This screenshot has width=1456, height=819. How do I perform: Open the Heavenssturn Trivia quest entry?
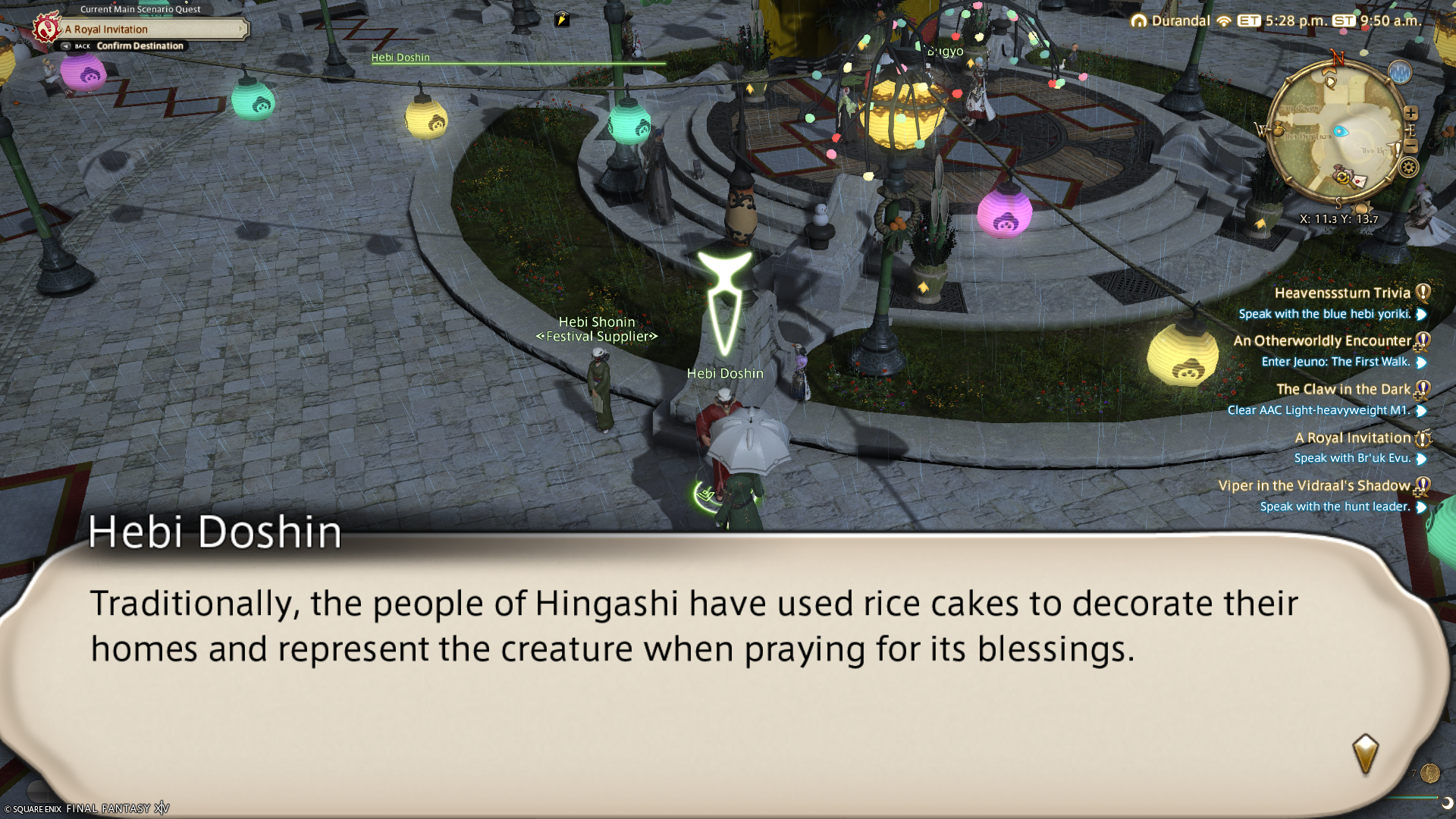pyautogui.click(x=1342, y=293)
